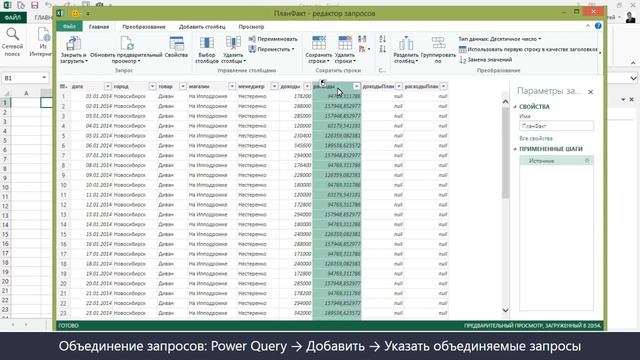Open the Все свойства link
640x360 pixels.
click(536, 138)
